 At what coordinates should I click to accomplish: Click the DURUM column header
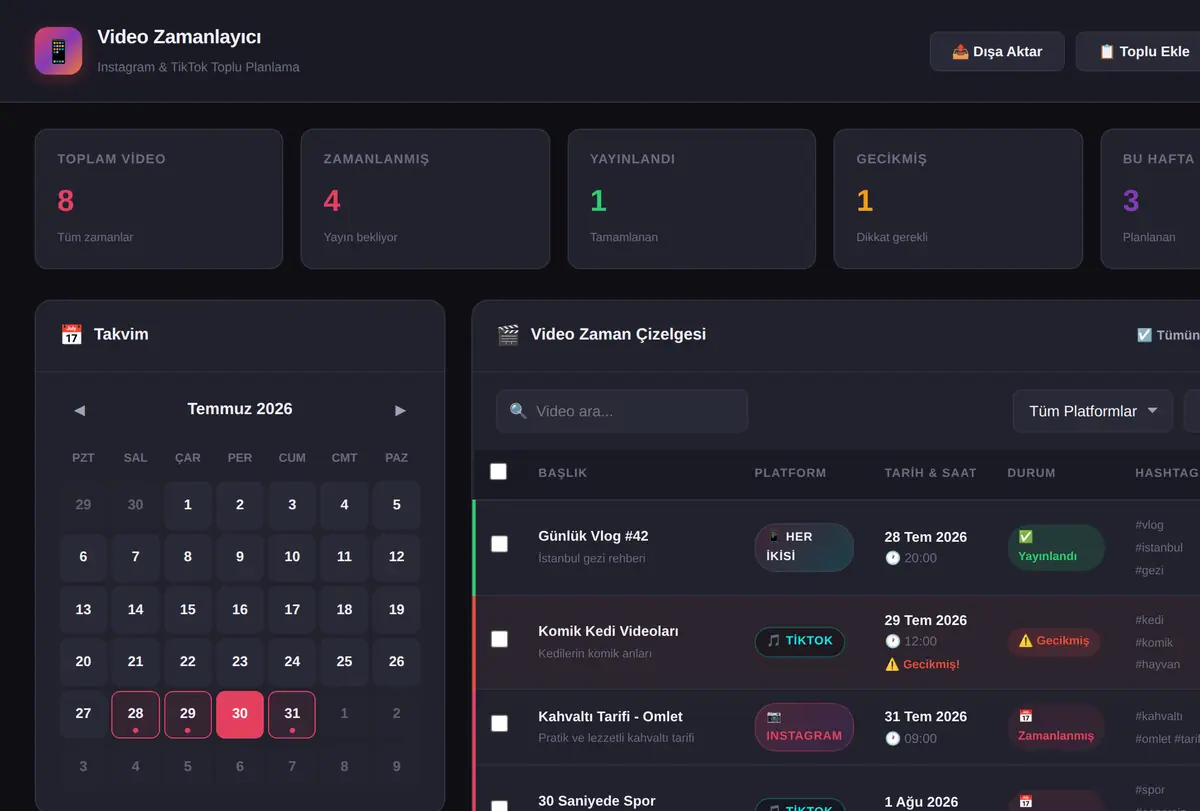(1031, 472)
